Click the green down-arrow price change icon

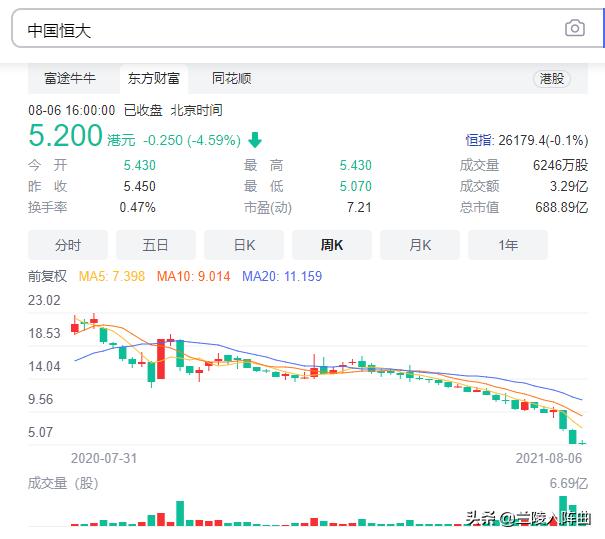[x=255, y=140]
